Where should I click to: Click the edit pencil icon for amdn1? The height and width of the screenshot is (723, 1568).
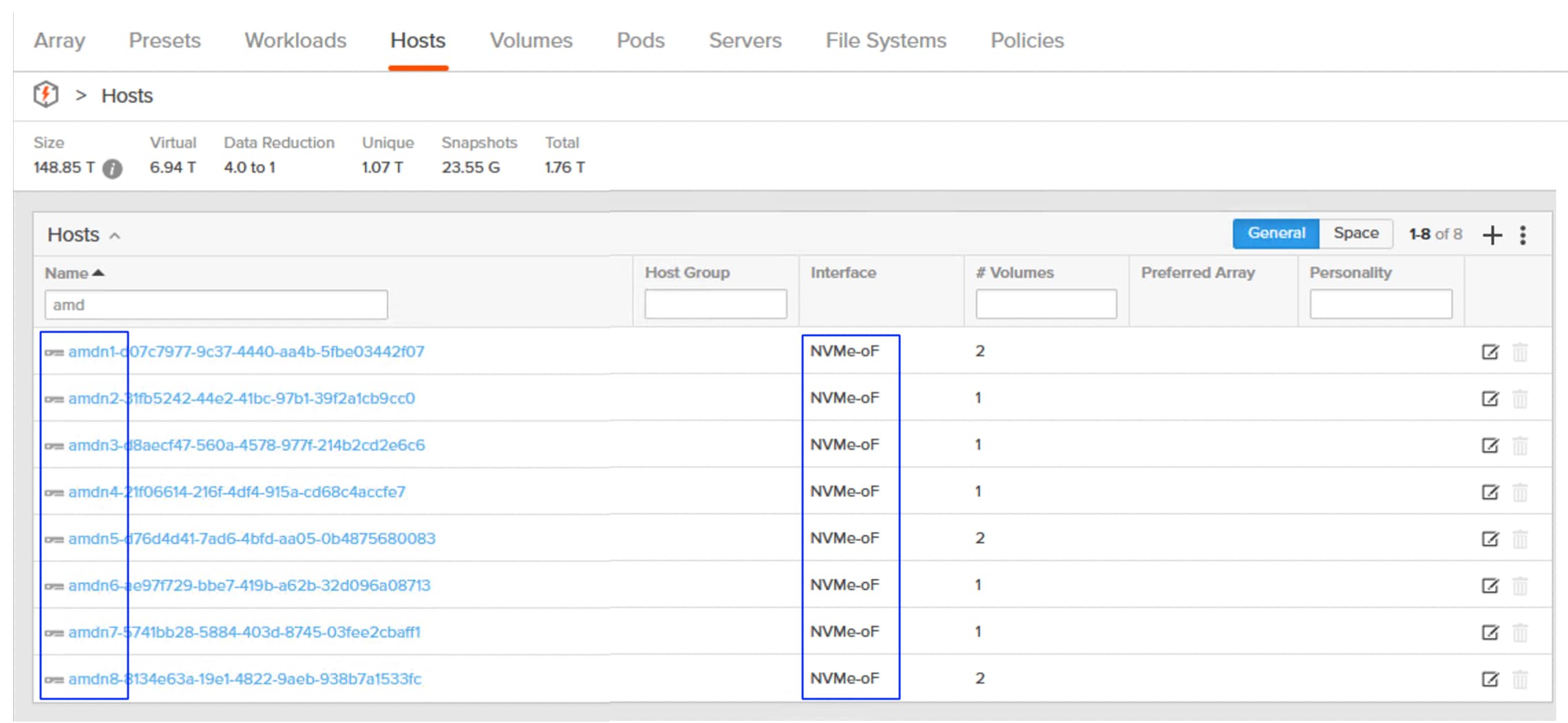[1490, 351]
